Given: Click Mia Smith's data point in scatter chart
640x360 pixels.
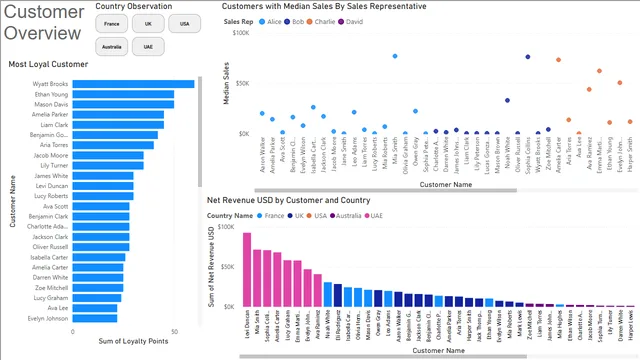Looking at the screenshot, I should coord(395,56).
